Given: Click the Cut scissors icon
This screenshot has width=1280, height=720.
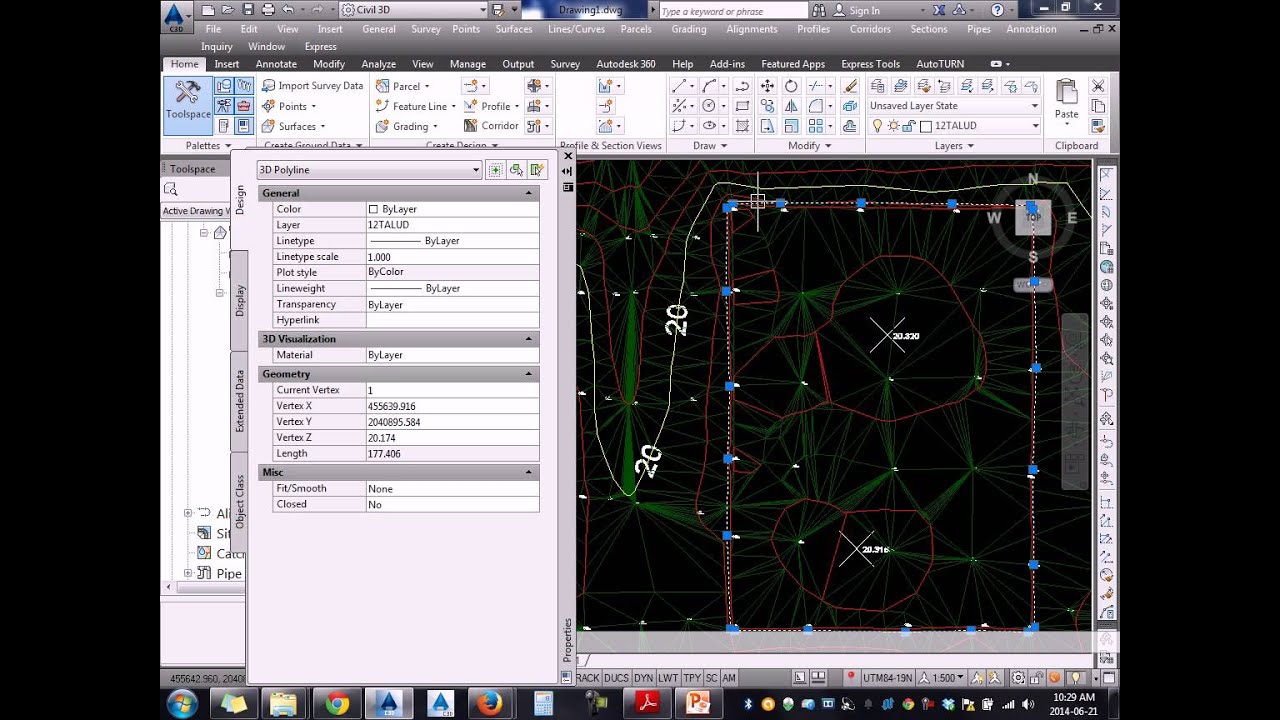Looking at the screenshot, I should pyautogui.click(x=1098, y=86).
